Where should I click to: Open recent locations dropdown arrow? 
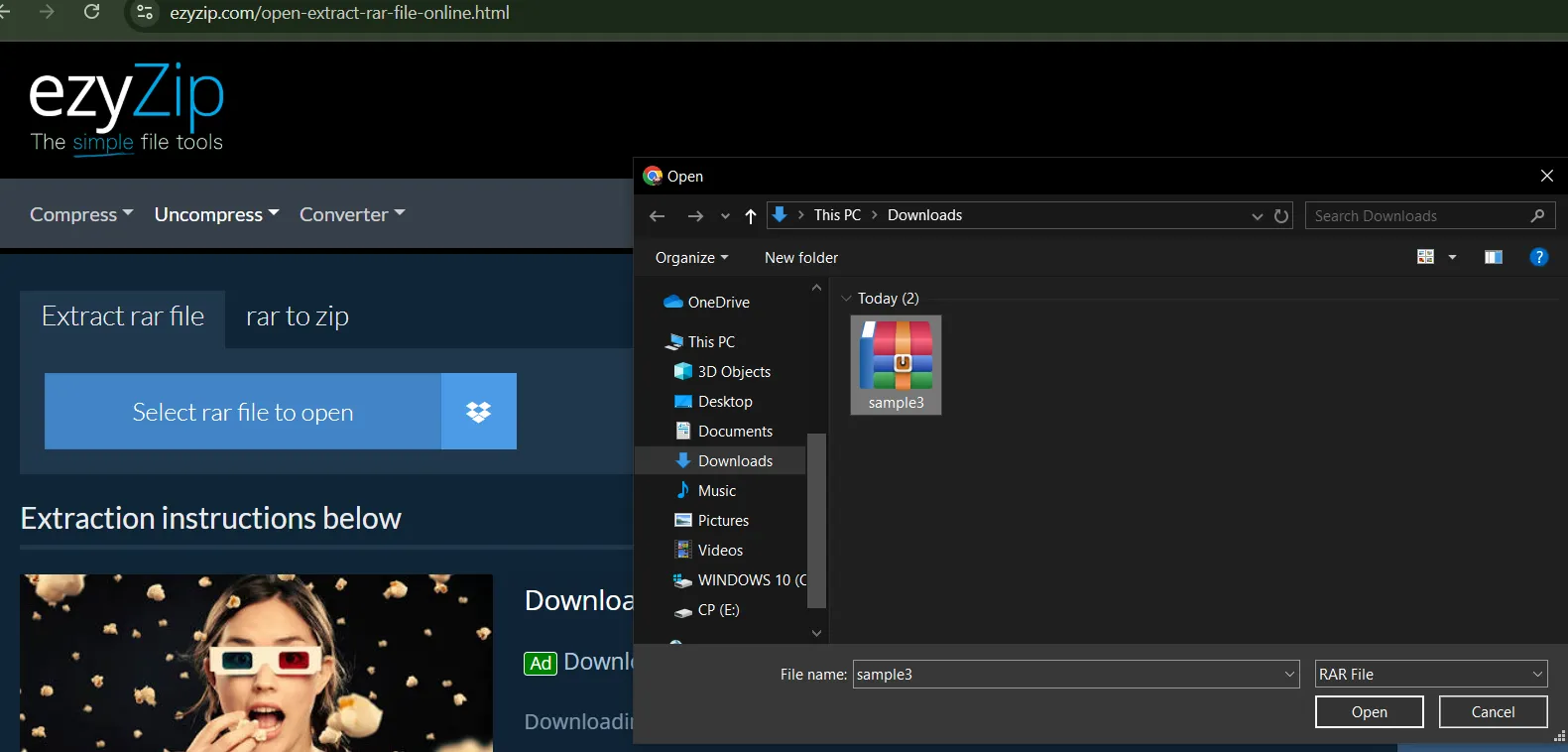(725, 216)
